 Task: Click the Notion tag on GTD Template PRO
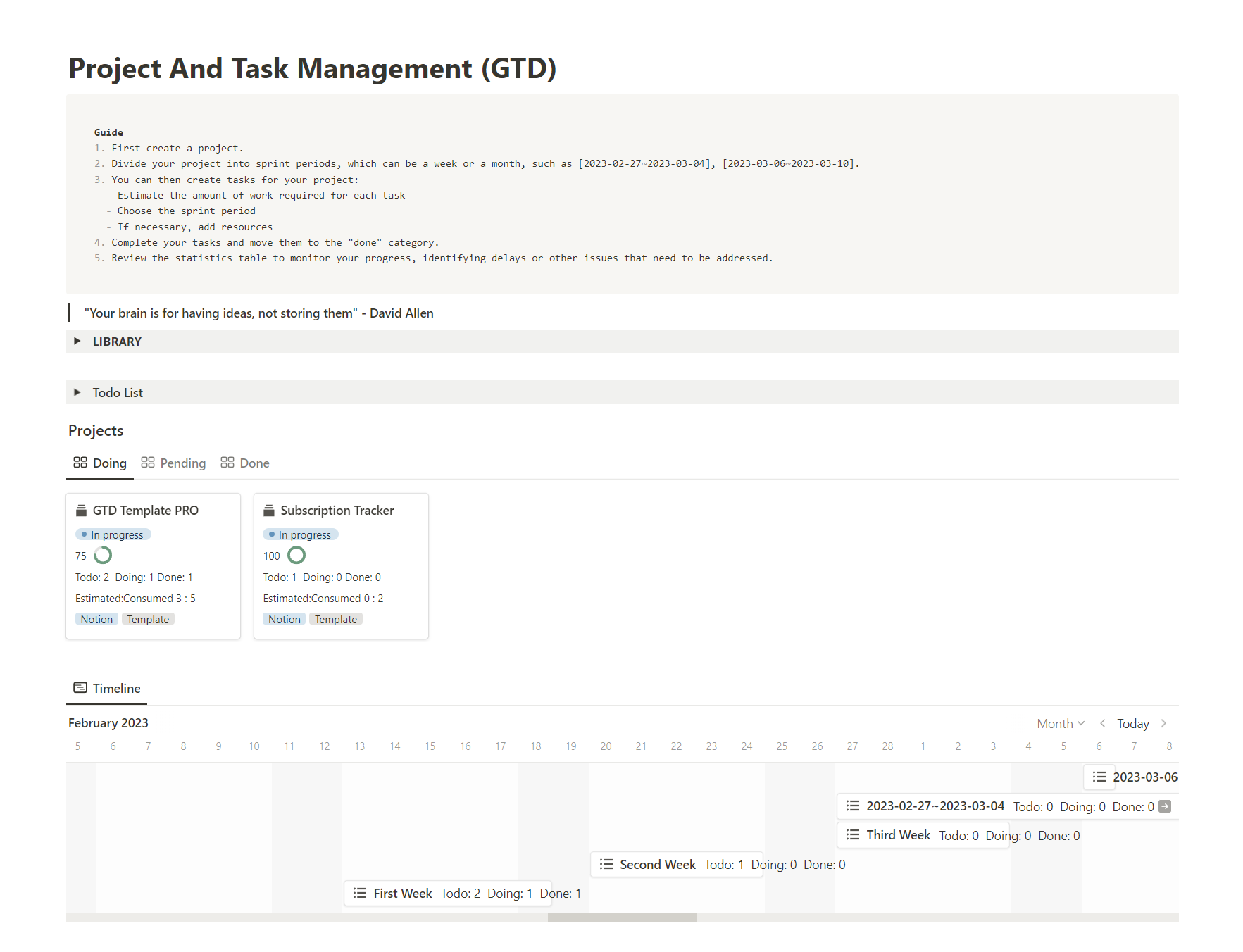[96, 618]
